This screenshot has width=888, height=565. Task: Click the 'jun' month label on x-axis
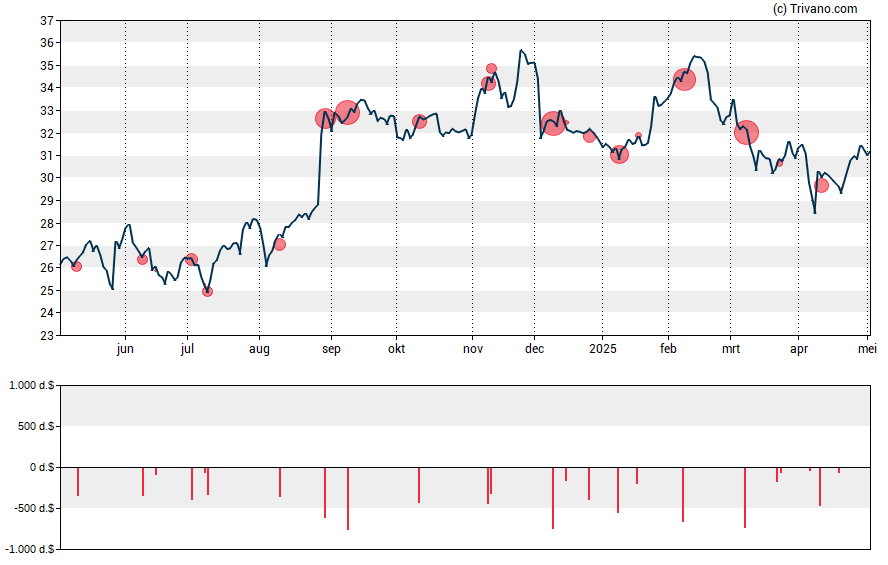(125, 349)
